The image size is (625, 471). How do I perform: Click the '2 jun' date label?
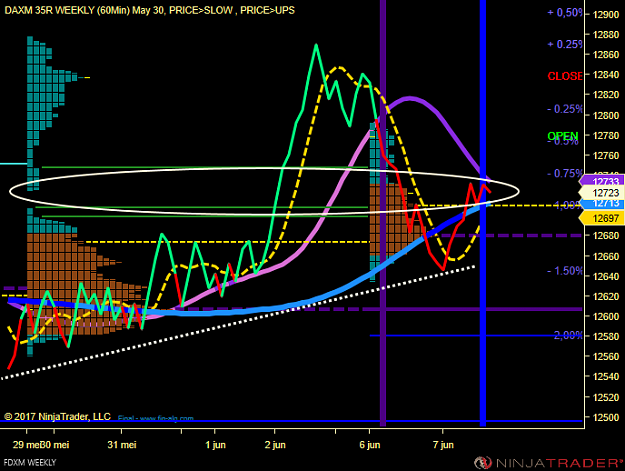275,445
